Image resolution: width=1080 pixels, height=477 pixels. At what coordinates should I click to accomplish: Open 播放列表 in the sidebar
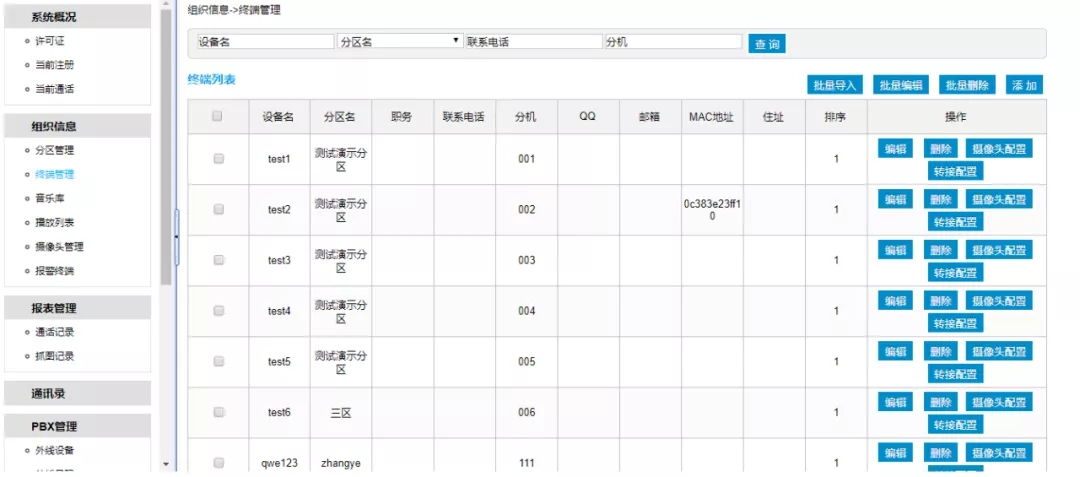click(54, 222)
